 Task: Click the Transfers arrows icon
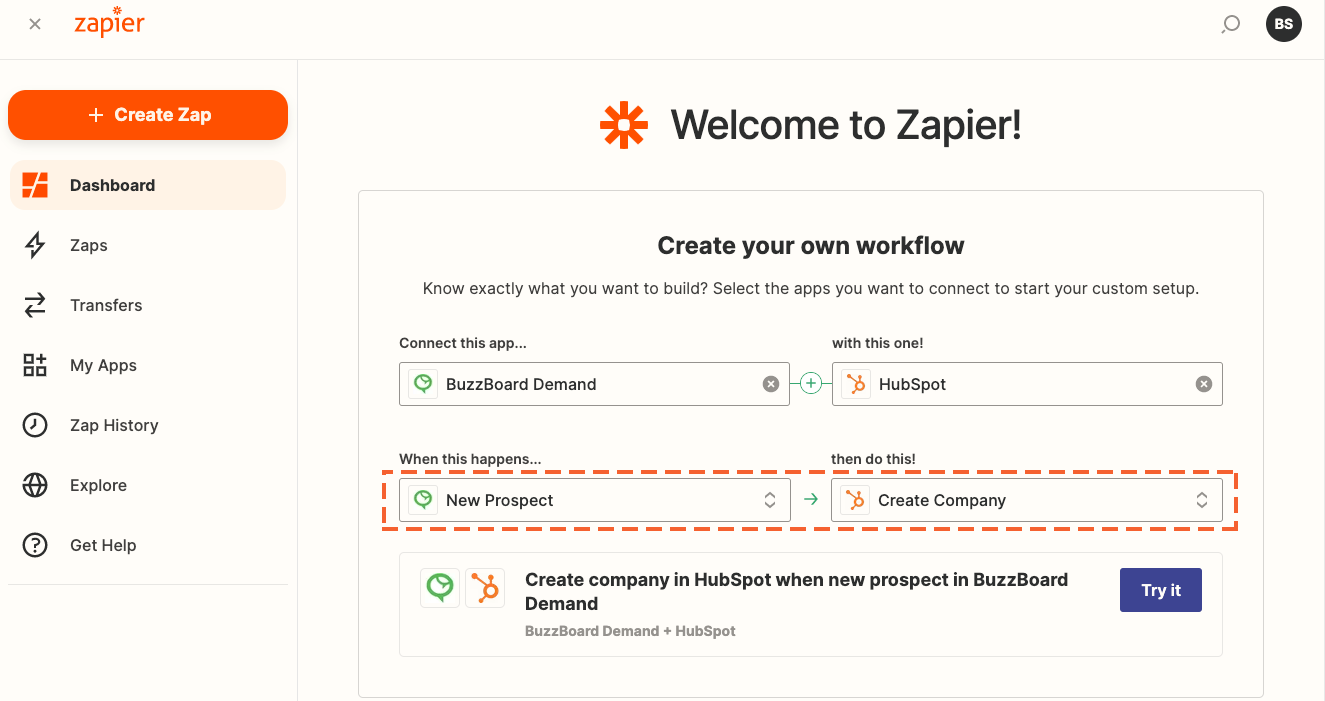35,305
